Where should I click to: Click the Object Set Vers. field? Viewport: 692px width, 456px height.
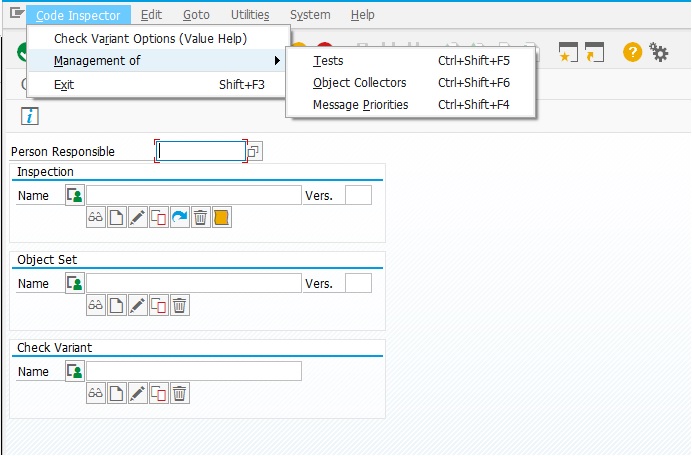coord(358,283)
